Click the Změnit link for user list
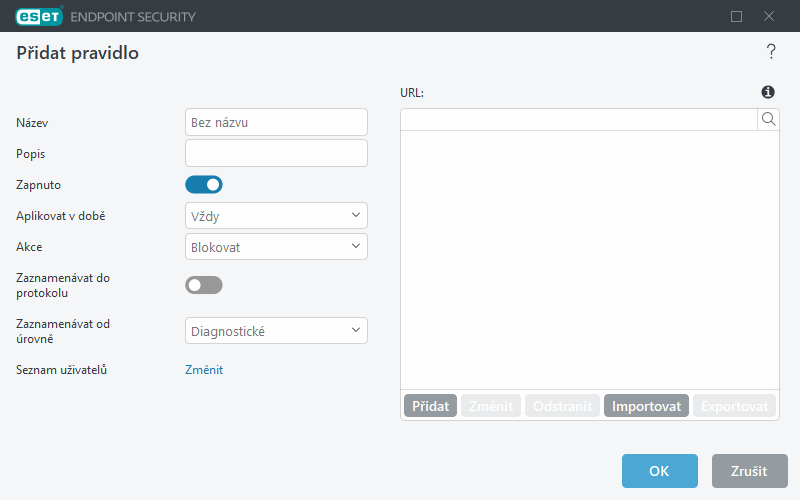 click(204, 370)
